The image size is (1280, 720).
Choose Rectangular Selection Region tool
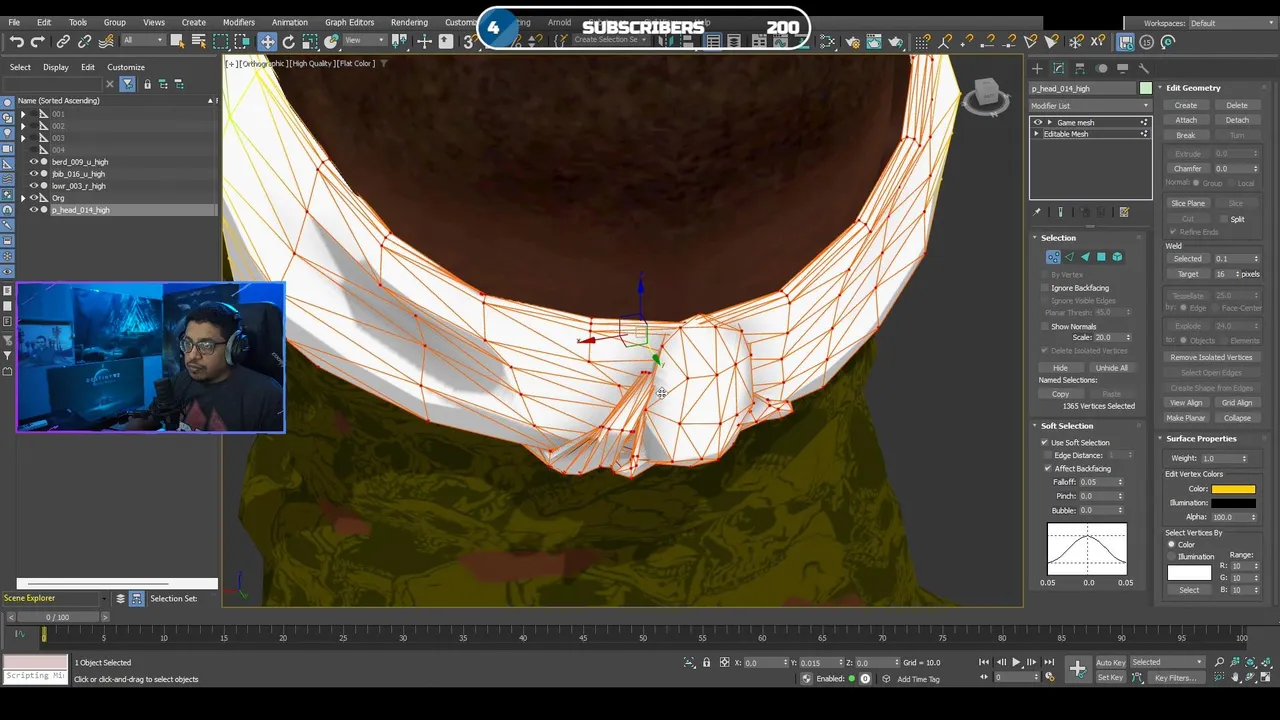coord(220,42)
